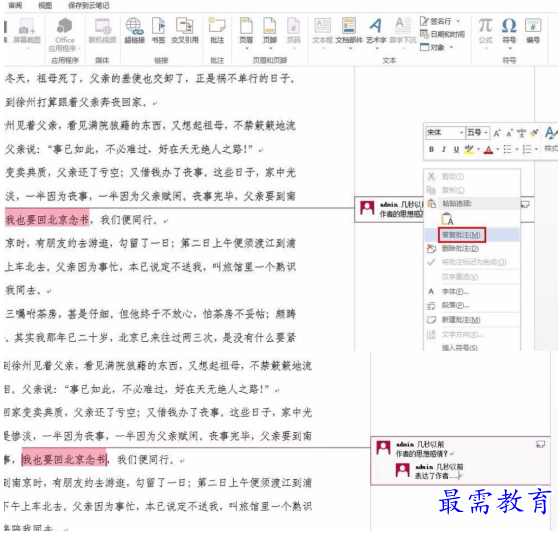Click reply icon on comment with reply 表达了作者
The height and width of the screenshot is (533, 560).
(x=540, y=444)
